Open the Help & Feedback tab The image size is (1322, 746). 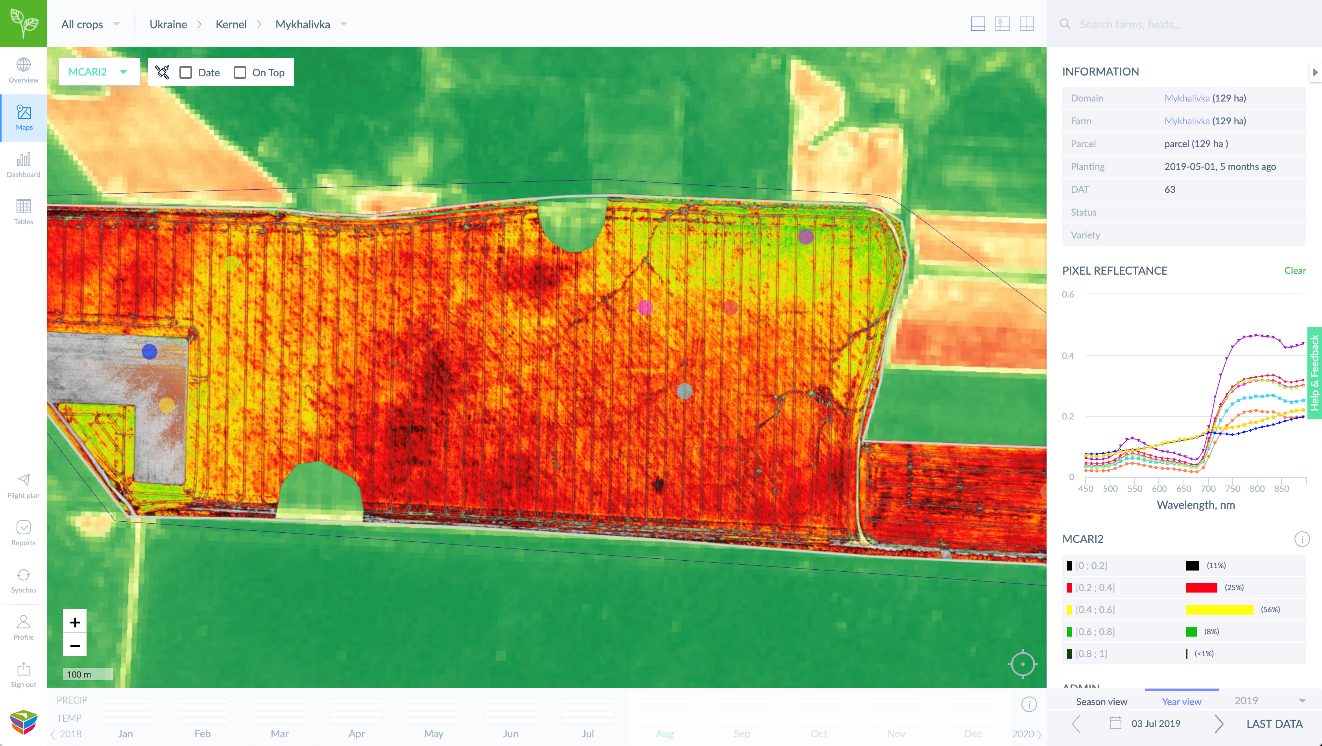coord(1315,373)
